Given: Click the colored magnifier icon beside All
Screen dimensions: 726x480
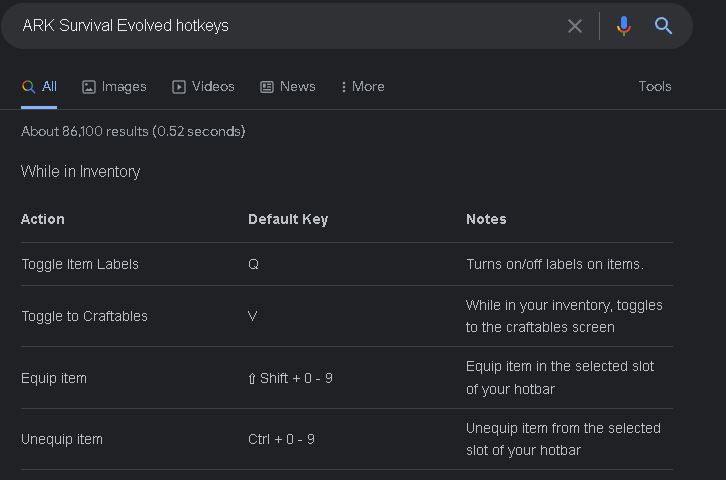Looking at the screenshot, I should click(29, 87).
